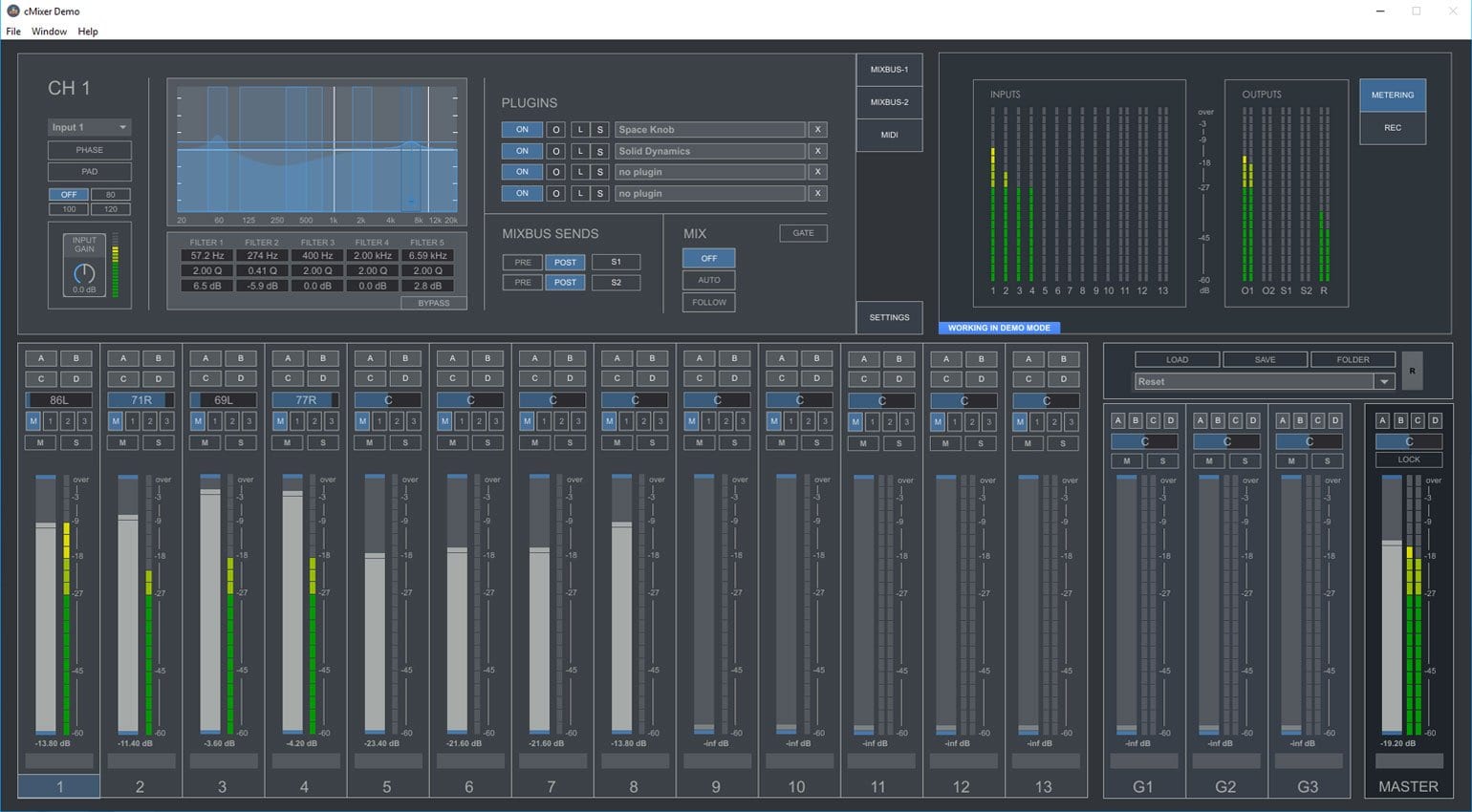Click the 86L pan control on channel 1
Viewport: 1472px width, 812px height.
point(59,399)
